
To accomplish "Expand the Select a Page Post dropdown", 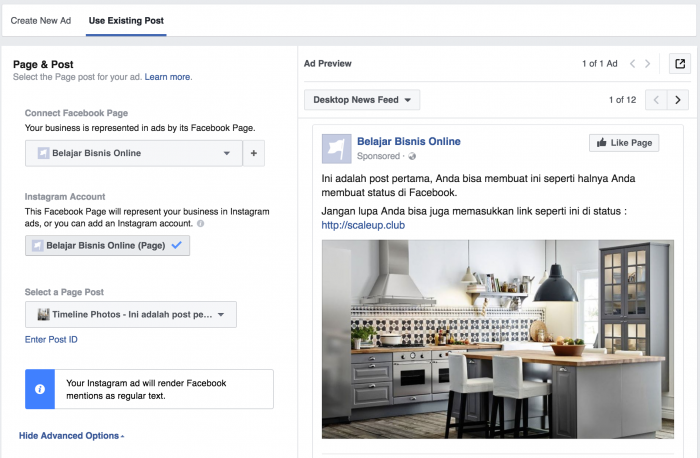I will pyautogui.click(x=131, y=315).
